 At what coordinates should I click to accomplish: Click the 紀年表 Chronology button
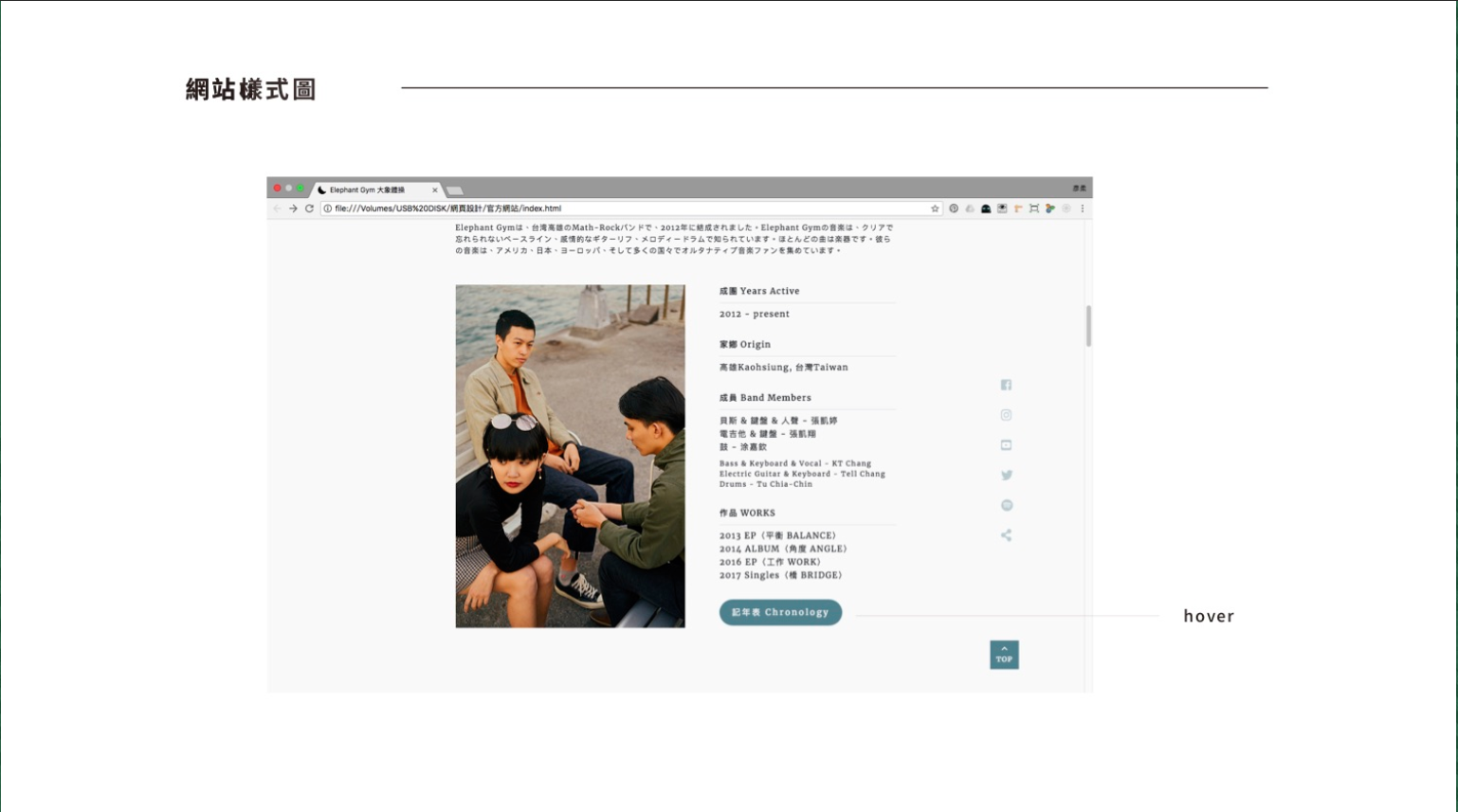(780, 612)
